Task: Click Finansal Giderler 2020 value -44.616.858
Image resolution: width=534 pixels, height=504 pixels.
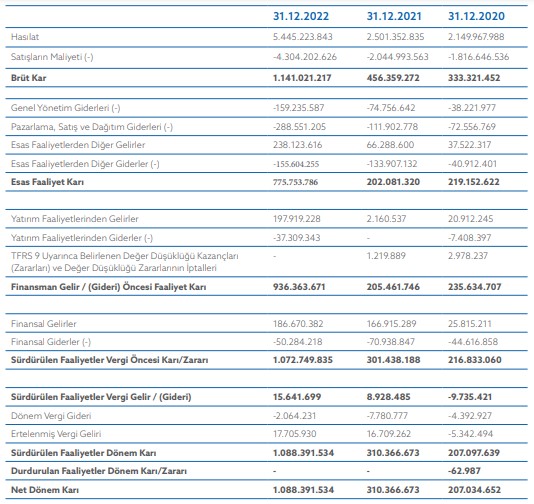Action: click(x=473, y=342)
